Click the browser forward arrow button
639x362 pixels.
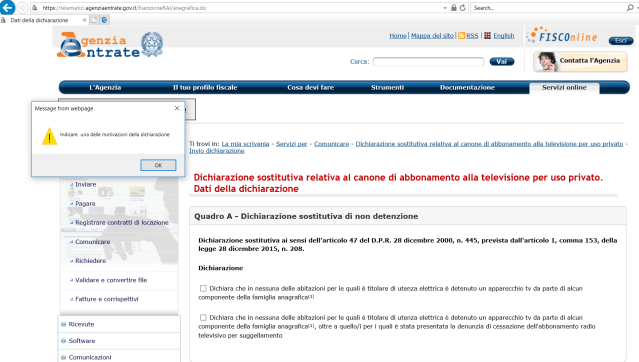[x=23, y=8]
